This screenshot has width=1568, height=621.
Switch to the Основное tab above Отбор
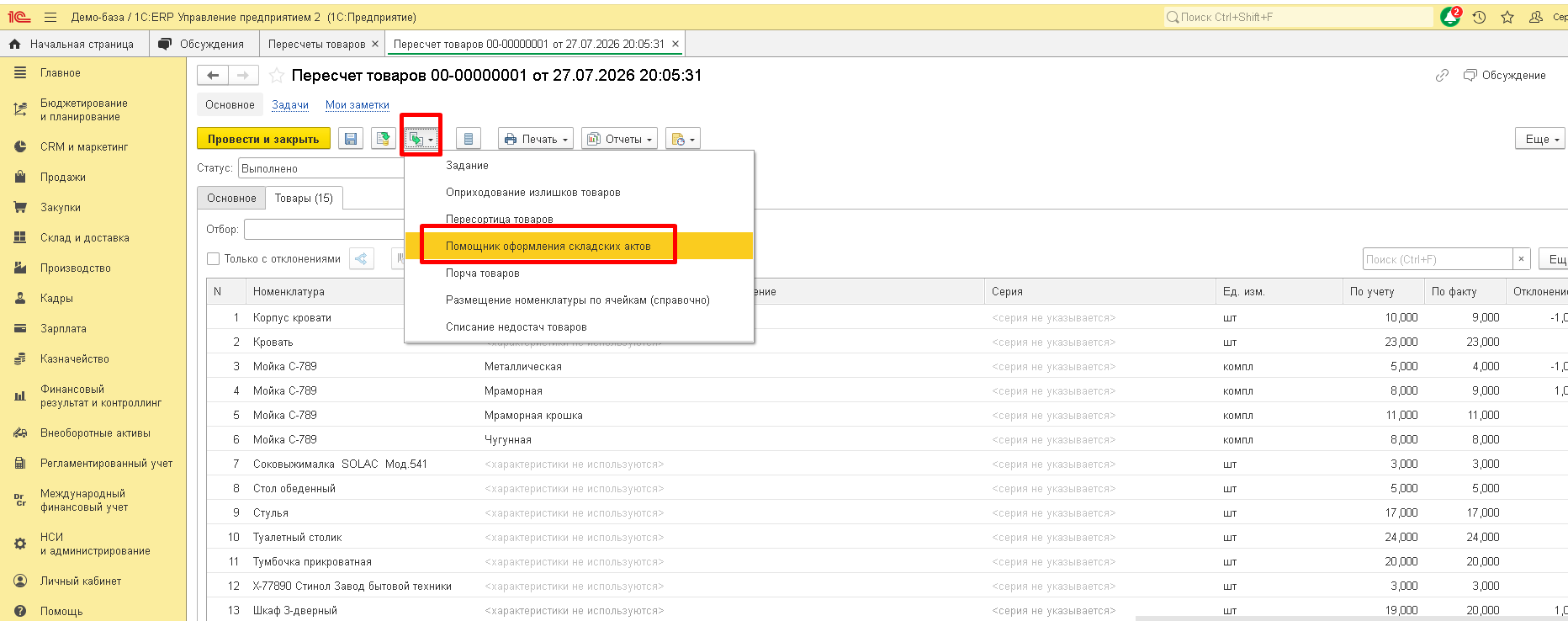coord(231,199)
